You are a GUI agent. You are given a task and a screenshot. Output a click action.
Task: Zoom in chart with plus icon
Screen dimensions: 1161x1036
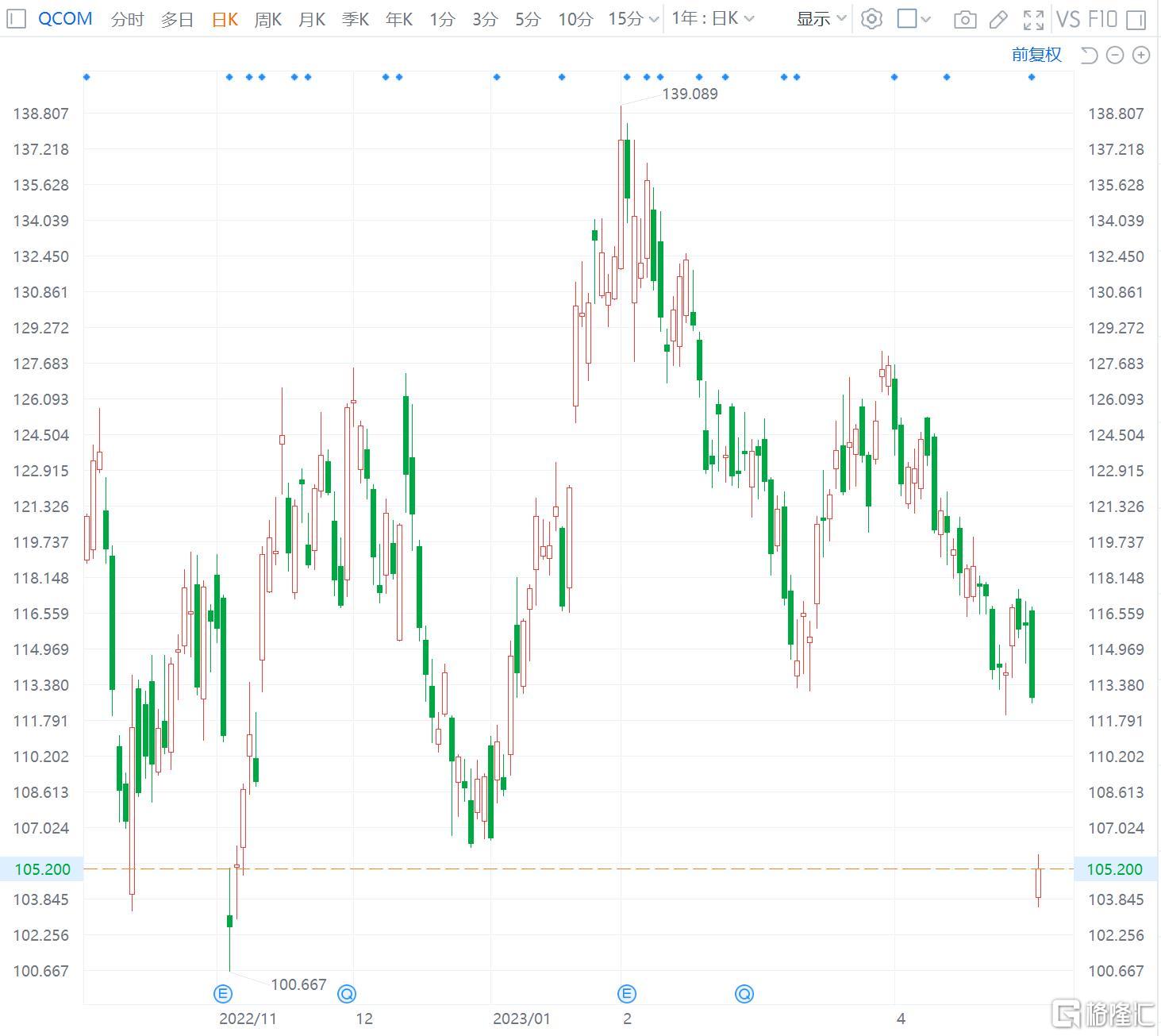click(x=1141, y=55)
